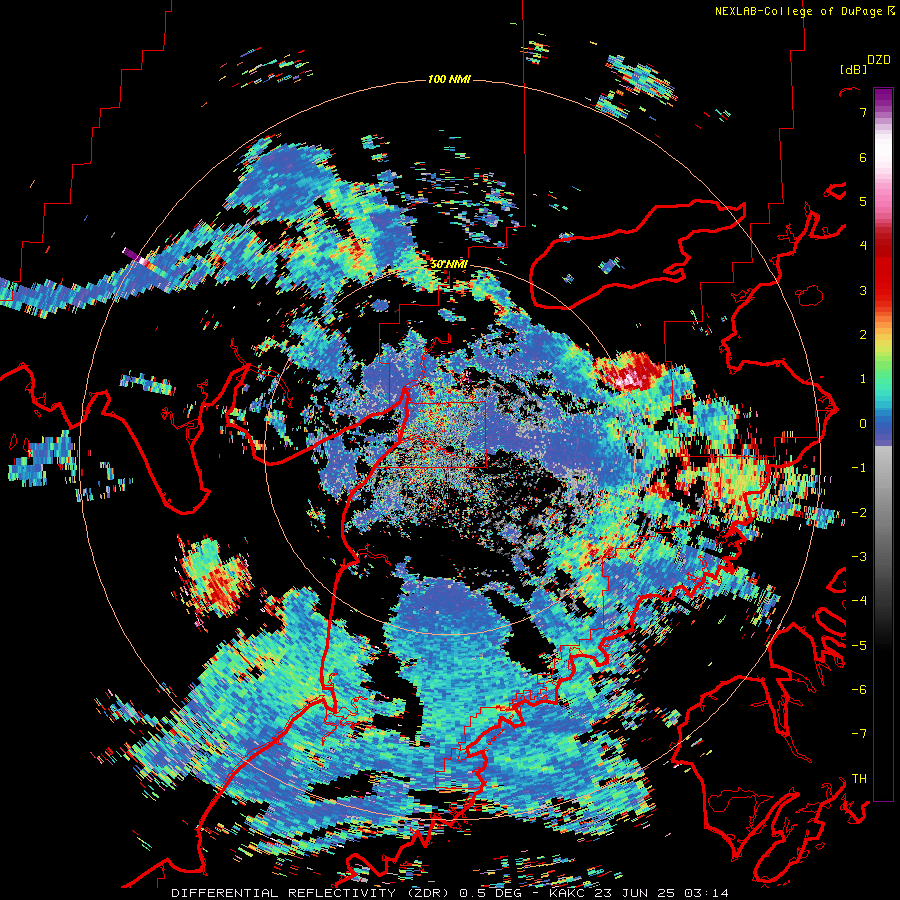The image size is (900, 900).
Task: Click the colorbar value -2 label
Action: point(859,512)
